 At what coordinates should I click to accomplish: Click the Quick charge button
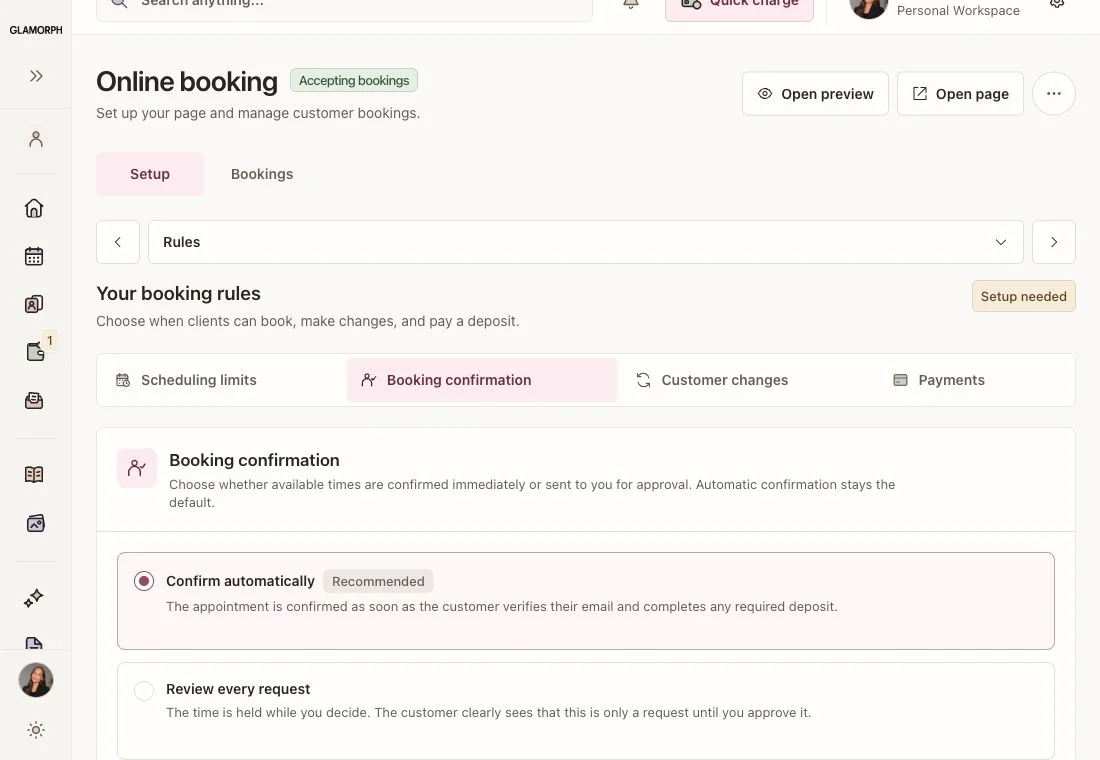[739, 6]
